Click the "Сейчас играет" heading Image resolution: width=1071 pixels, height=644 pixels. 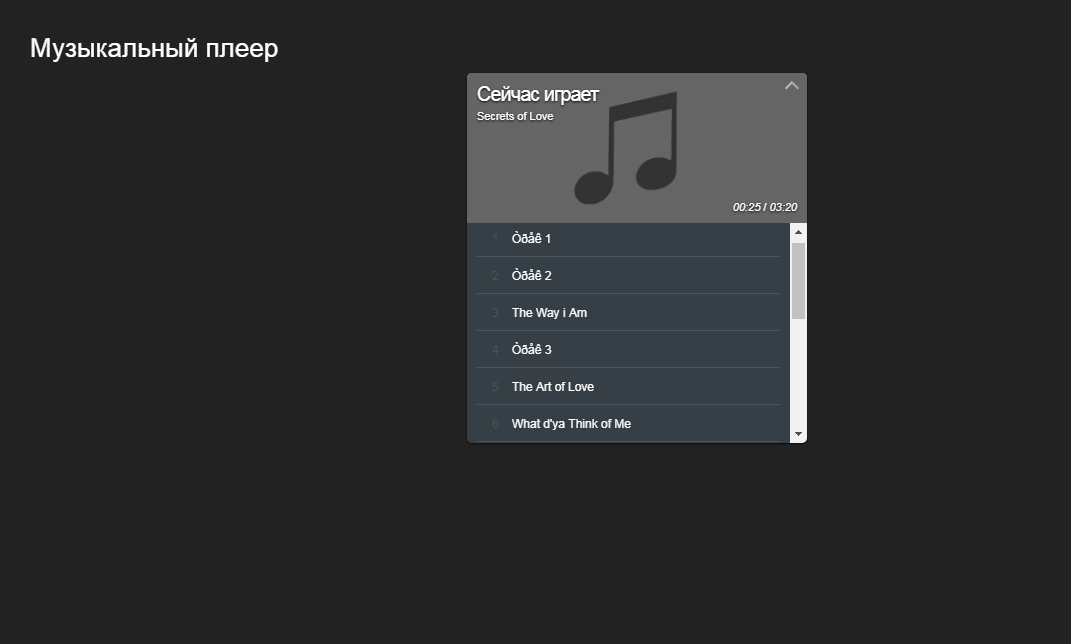[x=538, y=95]
